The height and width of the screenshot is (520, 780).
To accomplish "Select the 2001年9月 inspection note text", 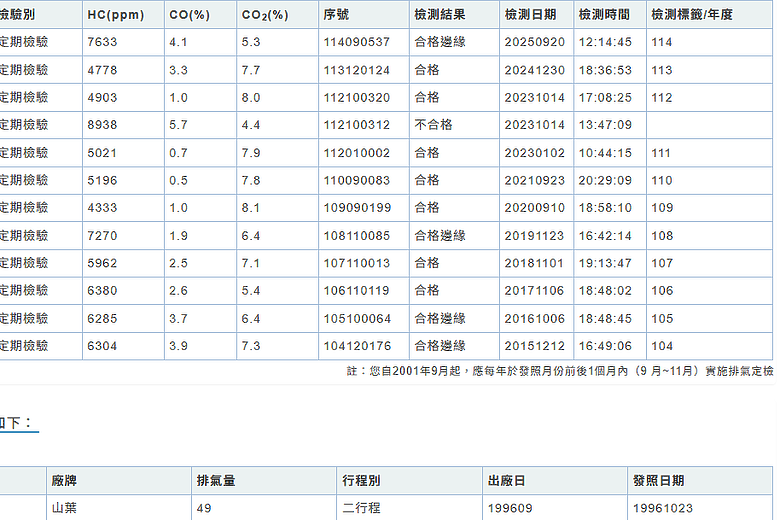I will 560,371.
